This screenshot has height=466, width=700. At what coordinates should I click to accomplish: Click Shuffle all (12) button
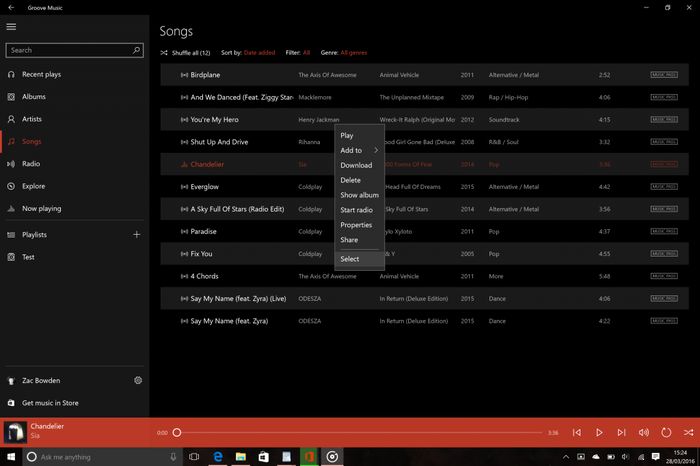(185, 51)
